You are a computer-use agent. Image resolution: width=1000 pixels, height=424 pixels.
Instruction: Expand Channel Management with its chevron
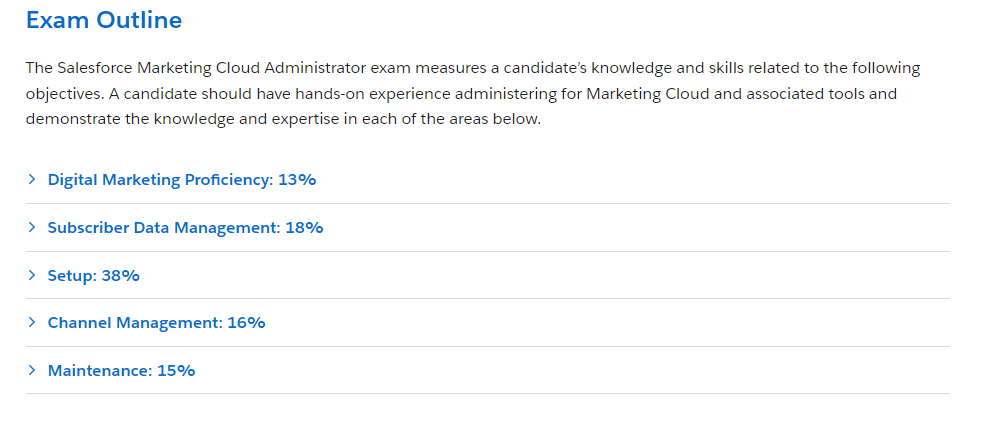point(32,323)
